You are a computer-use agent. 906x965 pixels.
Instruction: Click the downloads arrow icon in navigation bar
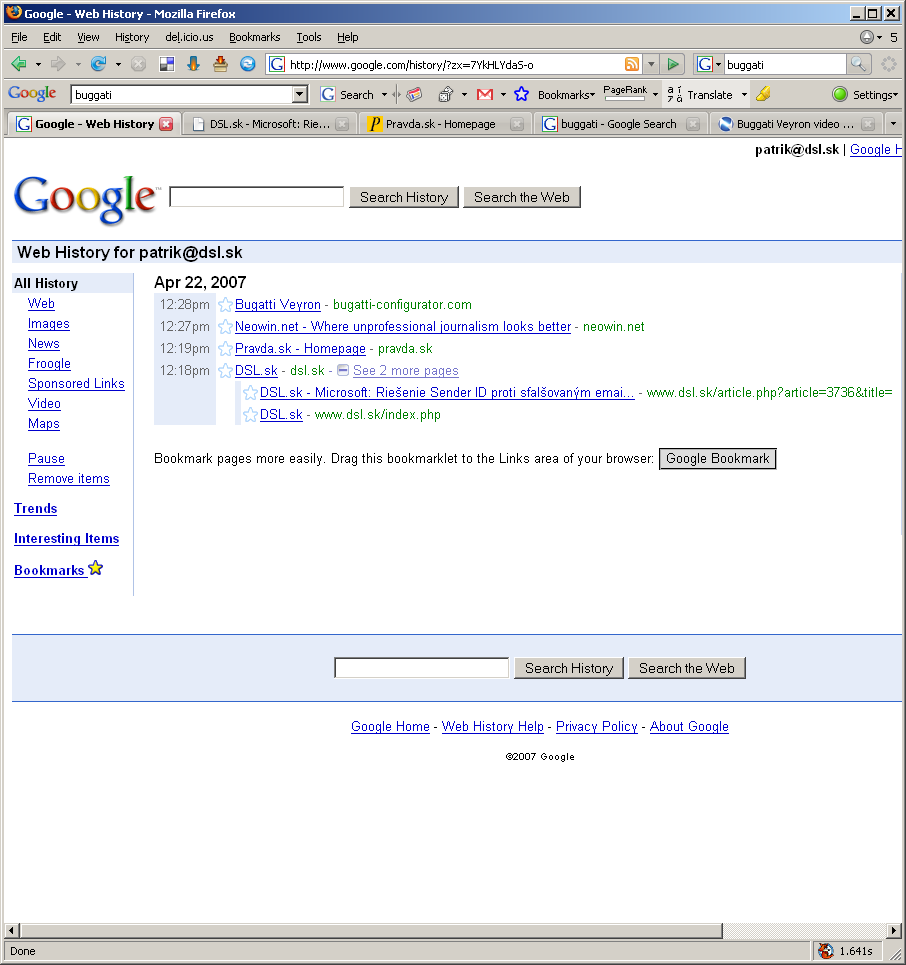(193, 64)
